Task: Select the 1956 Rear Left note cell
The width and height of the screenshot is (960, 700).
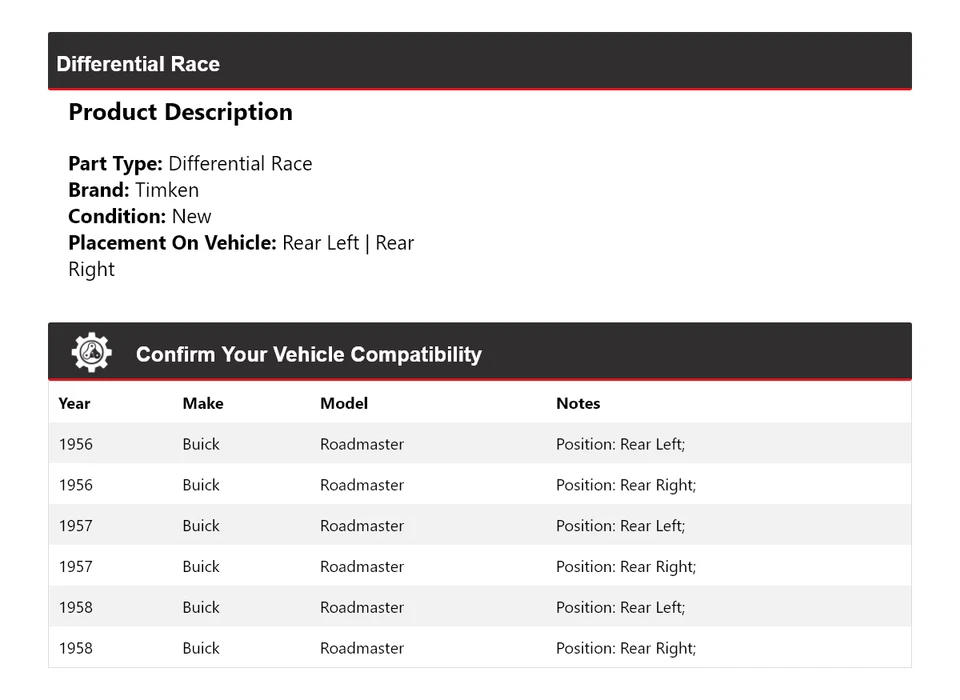Action: (620, 445)
